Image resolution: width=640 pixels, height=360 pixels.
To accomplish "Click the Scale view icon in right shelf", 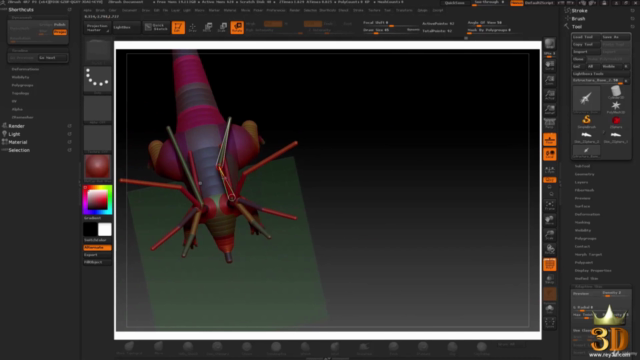I will (x=550, y=235).
